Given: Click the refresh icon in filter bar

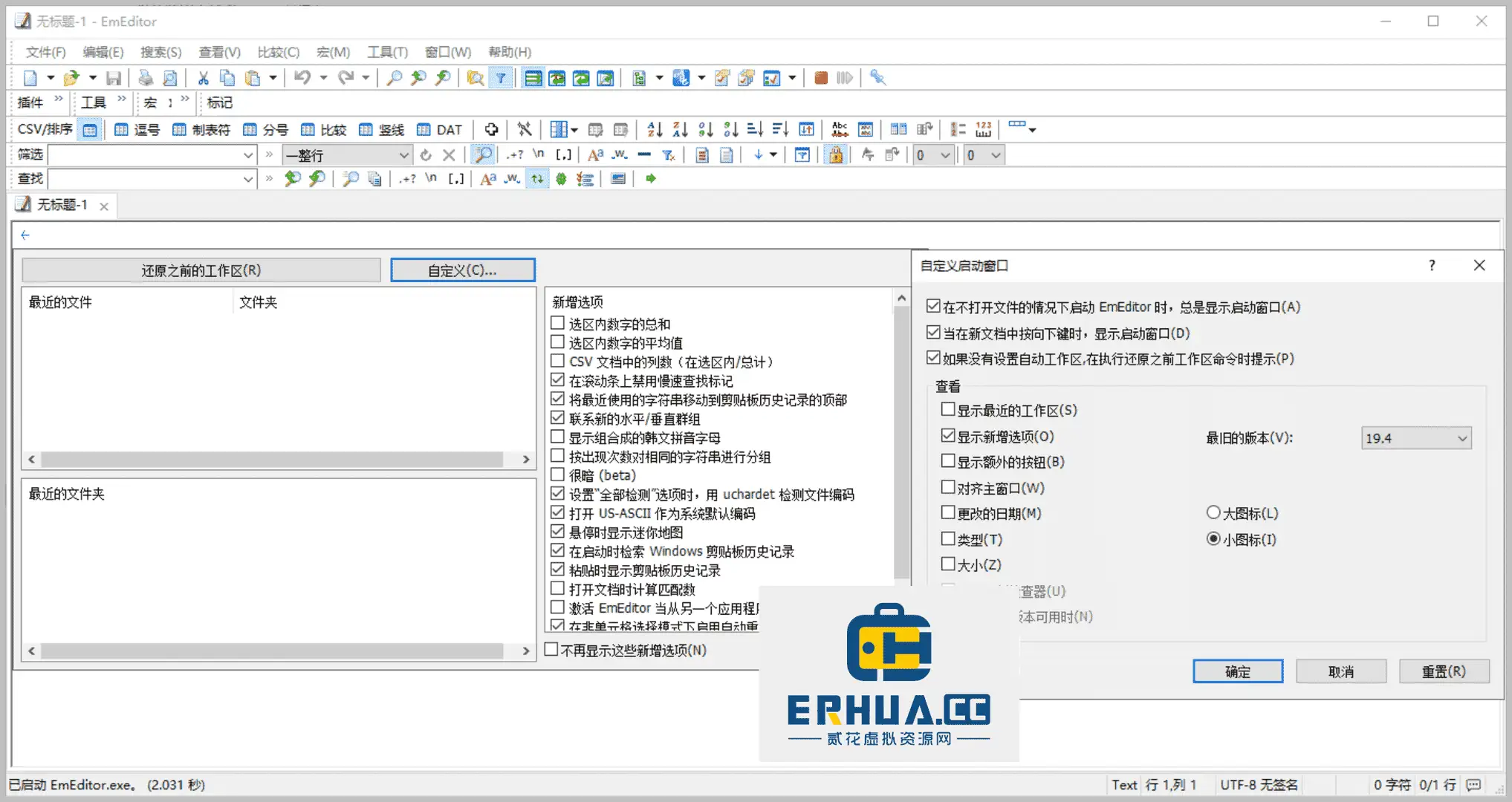Looking at the screenshot, I should (426, 155).
